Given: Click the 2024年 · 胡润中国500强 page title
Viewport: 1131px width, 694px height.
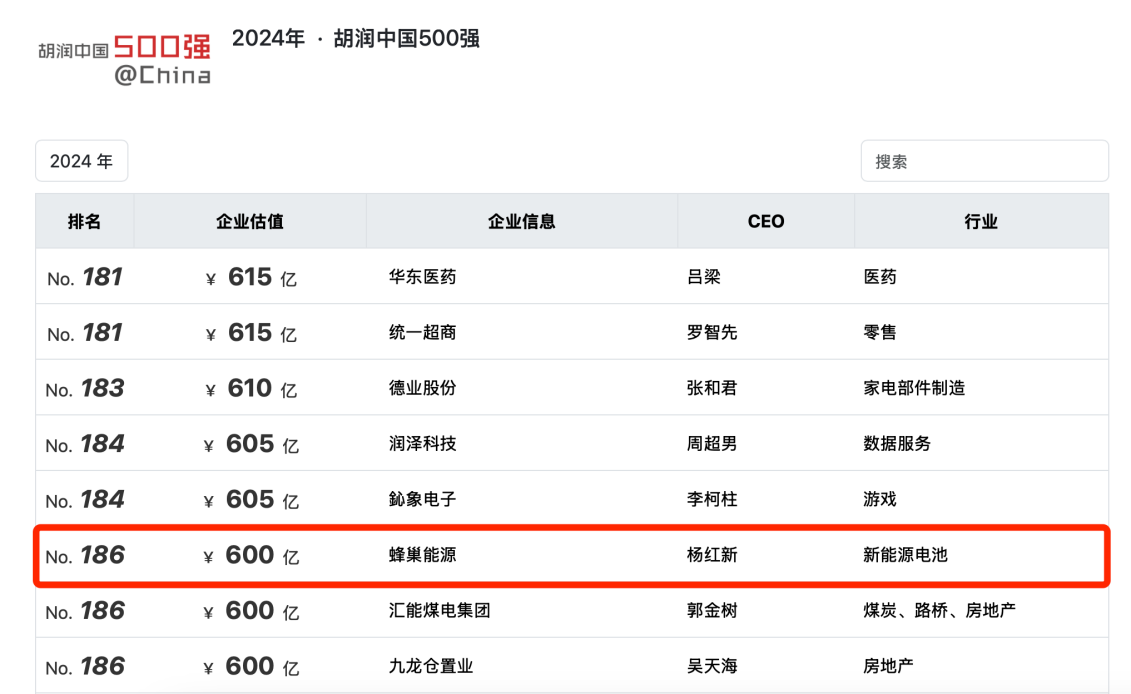Looking at the screenshot, I should tap(356, 38).
